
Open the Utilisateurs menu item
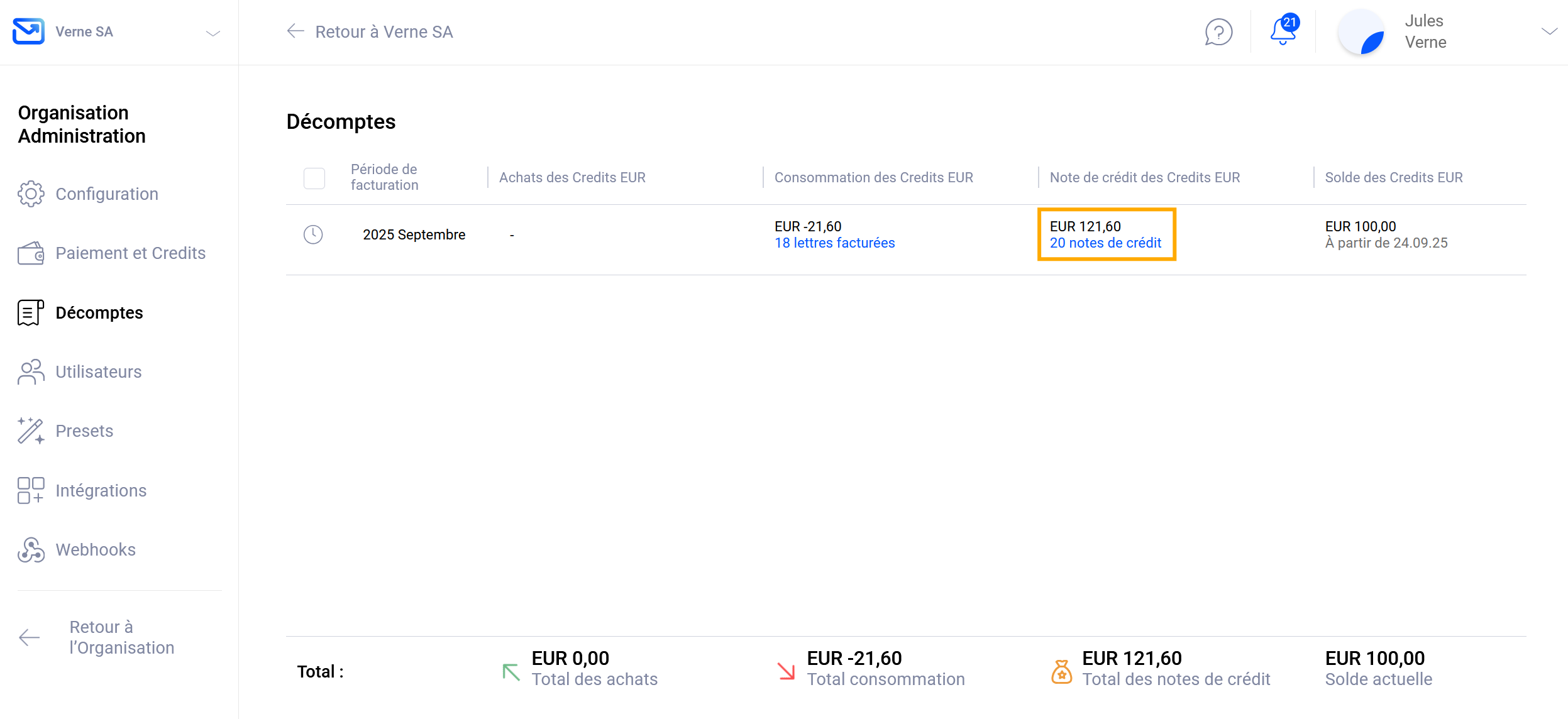[x=99, y=372]
